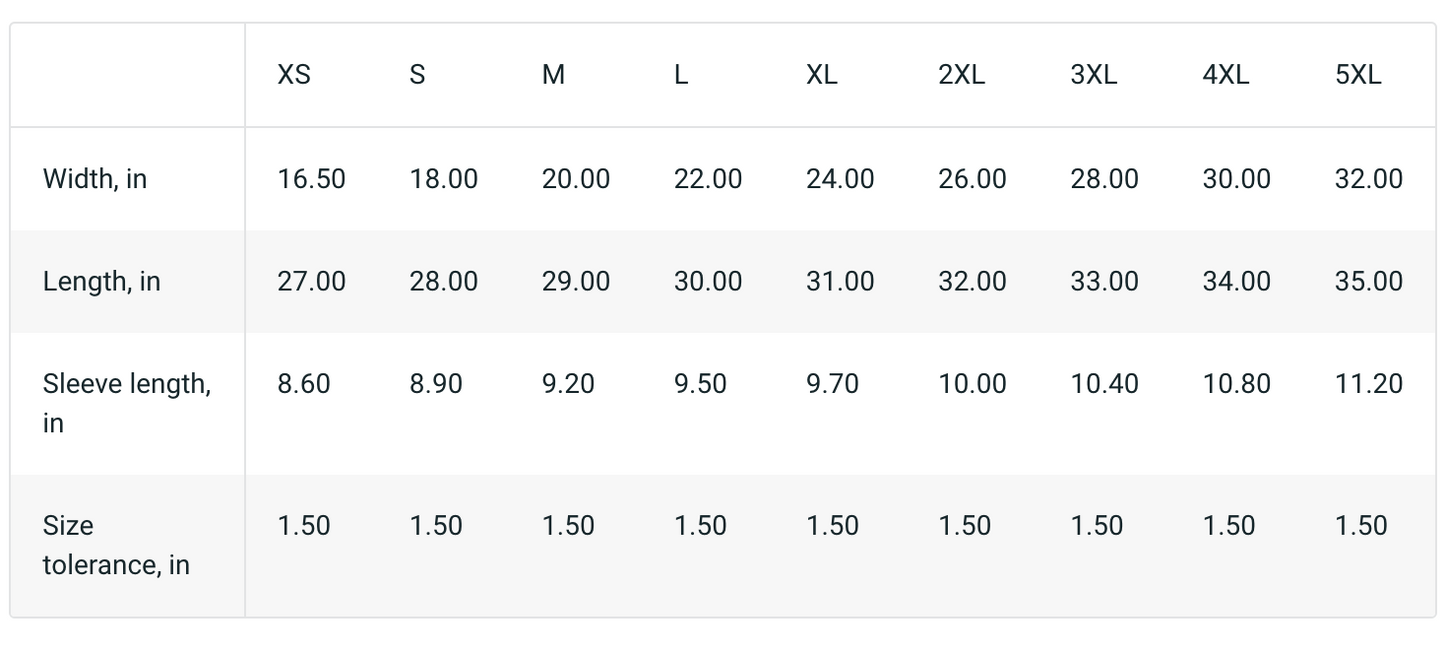Select the 4XL column header
The height and width of the screenshot is (651, 1445).
click(1225, 75)
